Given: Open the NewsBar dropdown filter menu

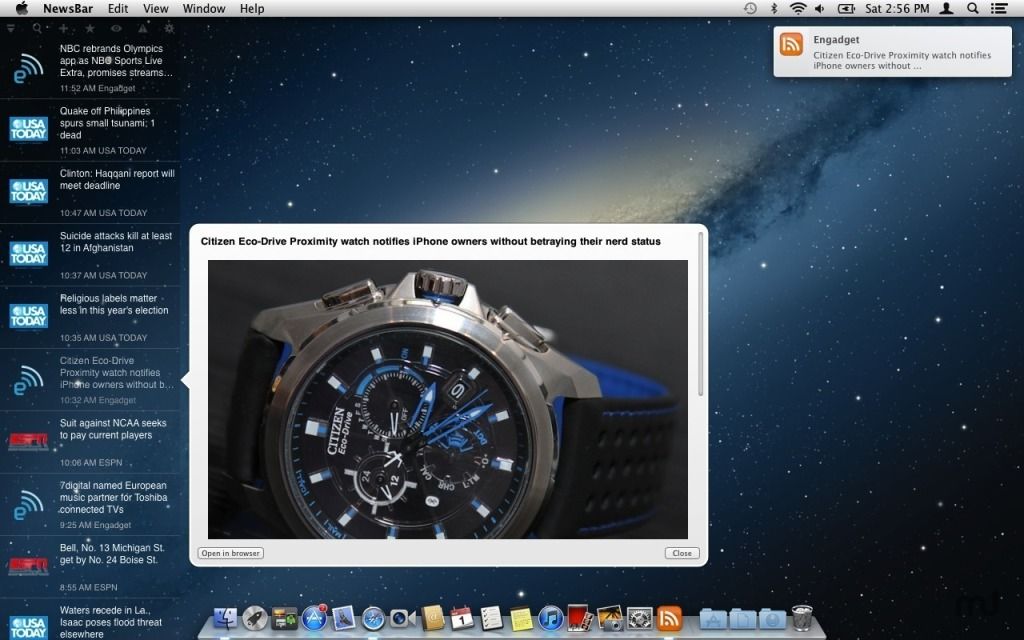Looking at the screenshot, I should [x=11, y=28].
